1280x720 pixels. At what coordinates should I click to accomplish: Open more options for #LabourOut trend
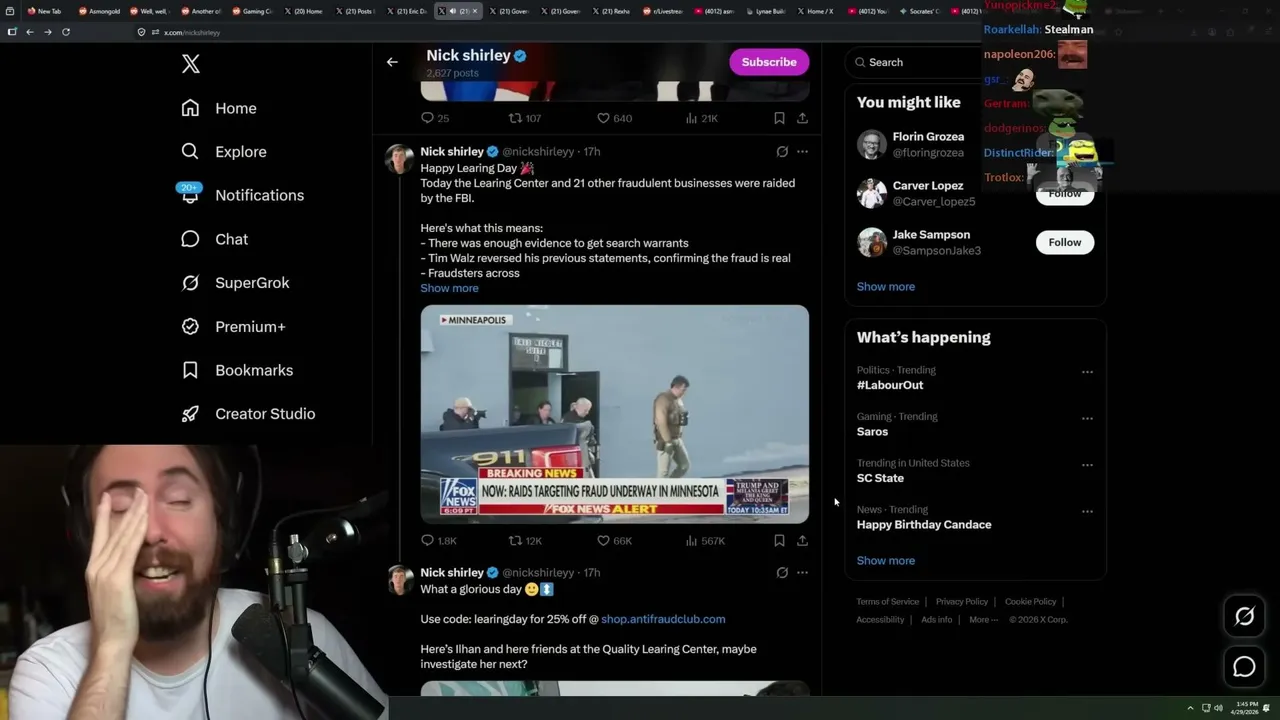1087,372
